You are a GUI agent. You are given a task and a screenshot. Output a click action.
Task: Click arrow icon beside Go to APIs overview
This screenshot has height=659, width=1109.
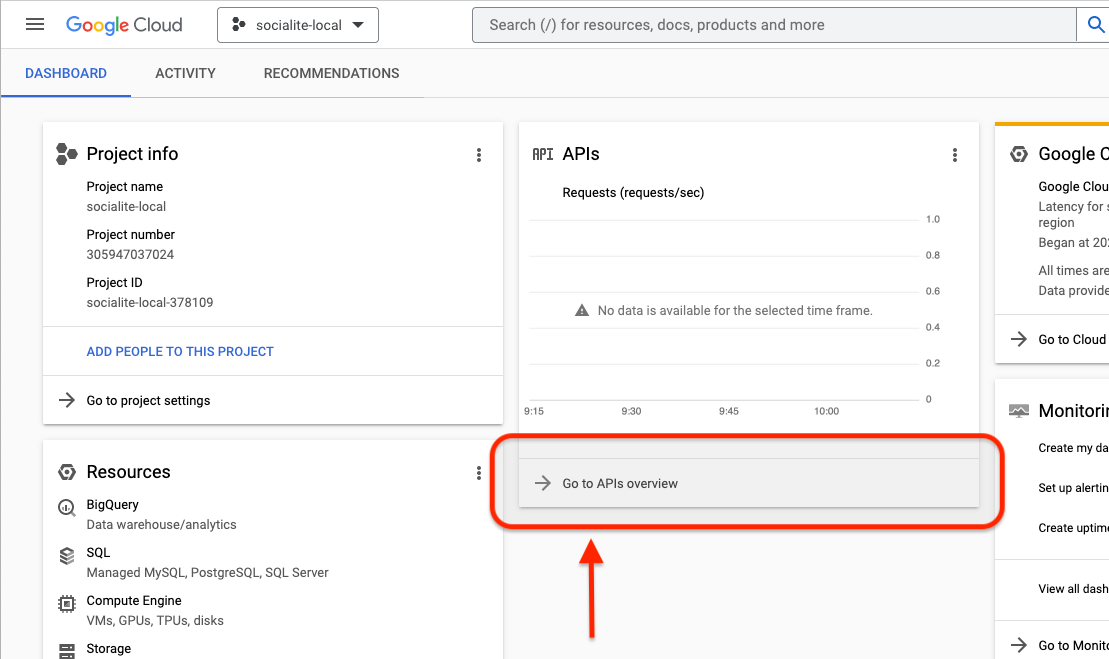542,483
